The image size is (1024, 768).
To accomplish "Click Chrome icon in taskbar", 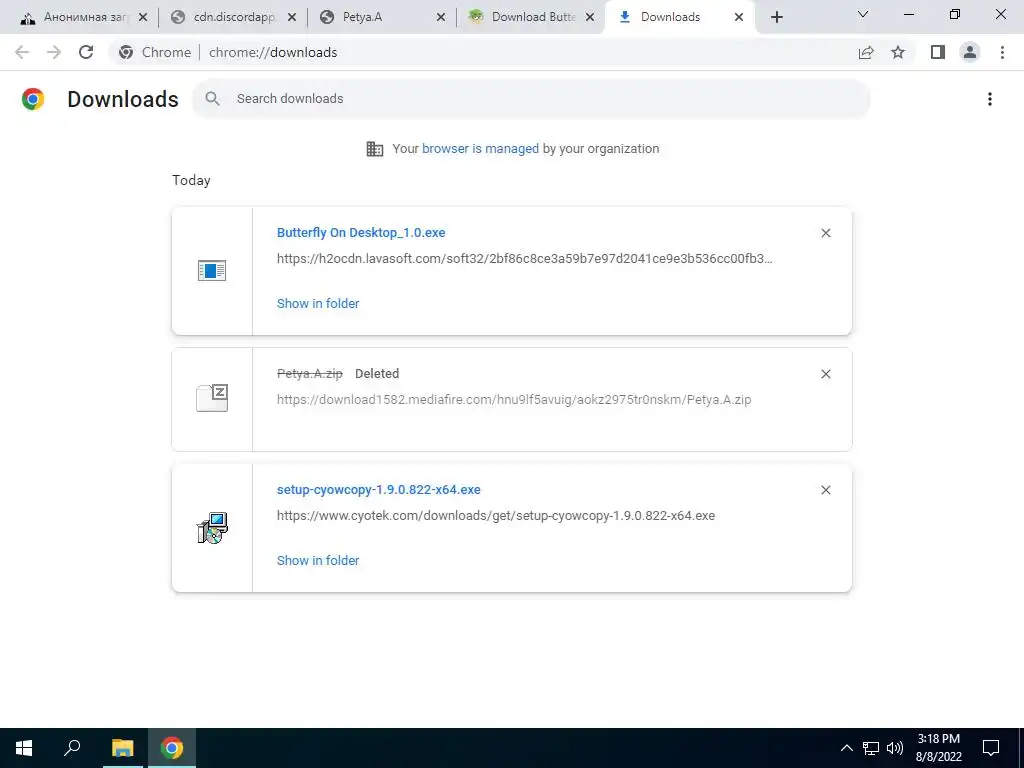I will [x=172, y=748].
